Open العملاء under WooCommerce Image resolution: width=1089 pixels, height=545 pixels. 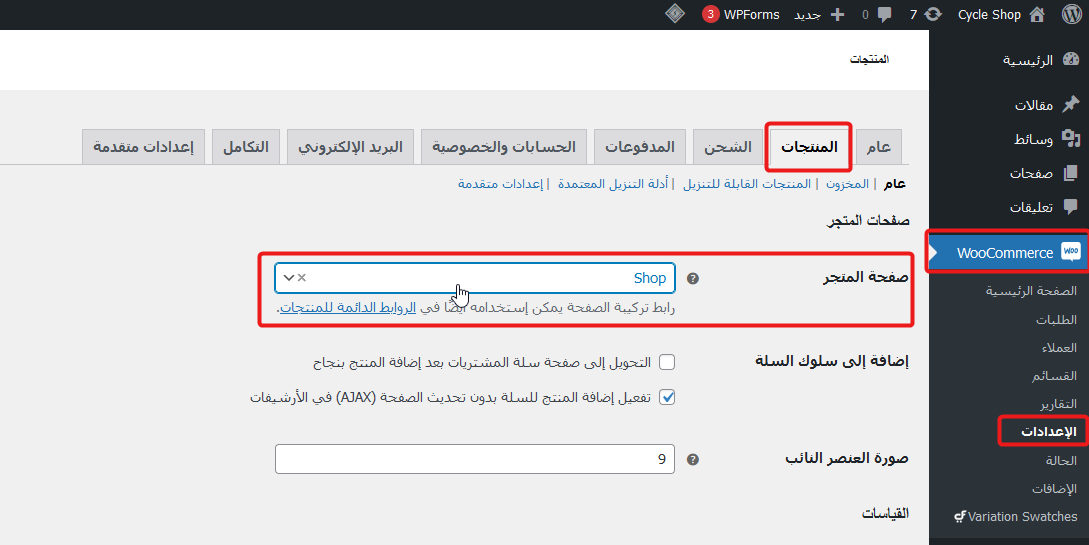tap(1058, 348)
